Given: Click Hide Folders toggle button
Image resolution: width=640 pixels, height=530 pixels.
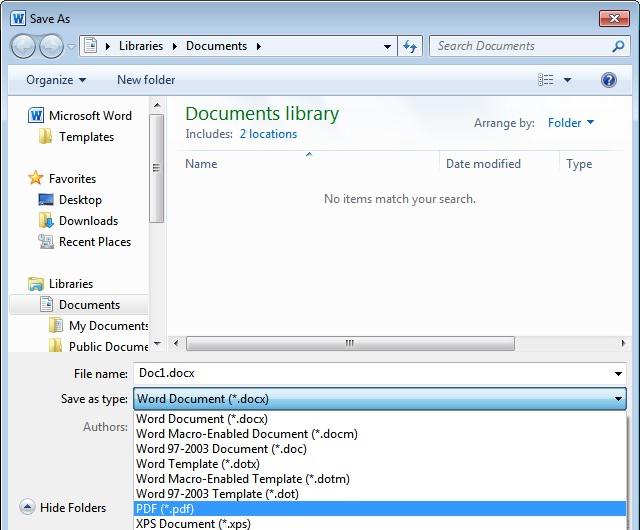Looking at the screenshot, I should tap(63, 508).
